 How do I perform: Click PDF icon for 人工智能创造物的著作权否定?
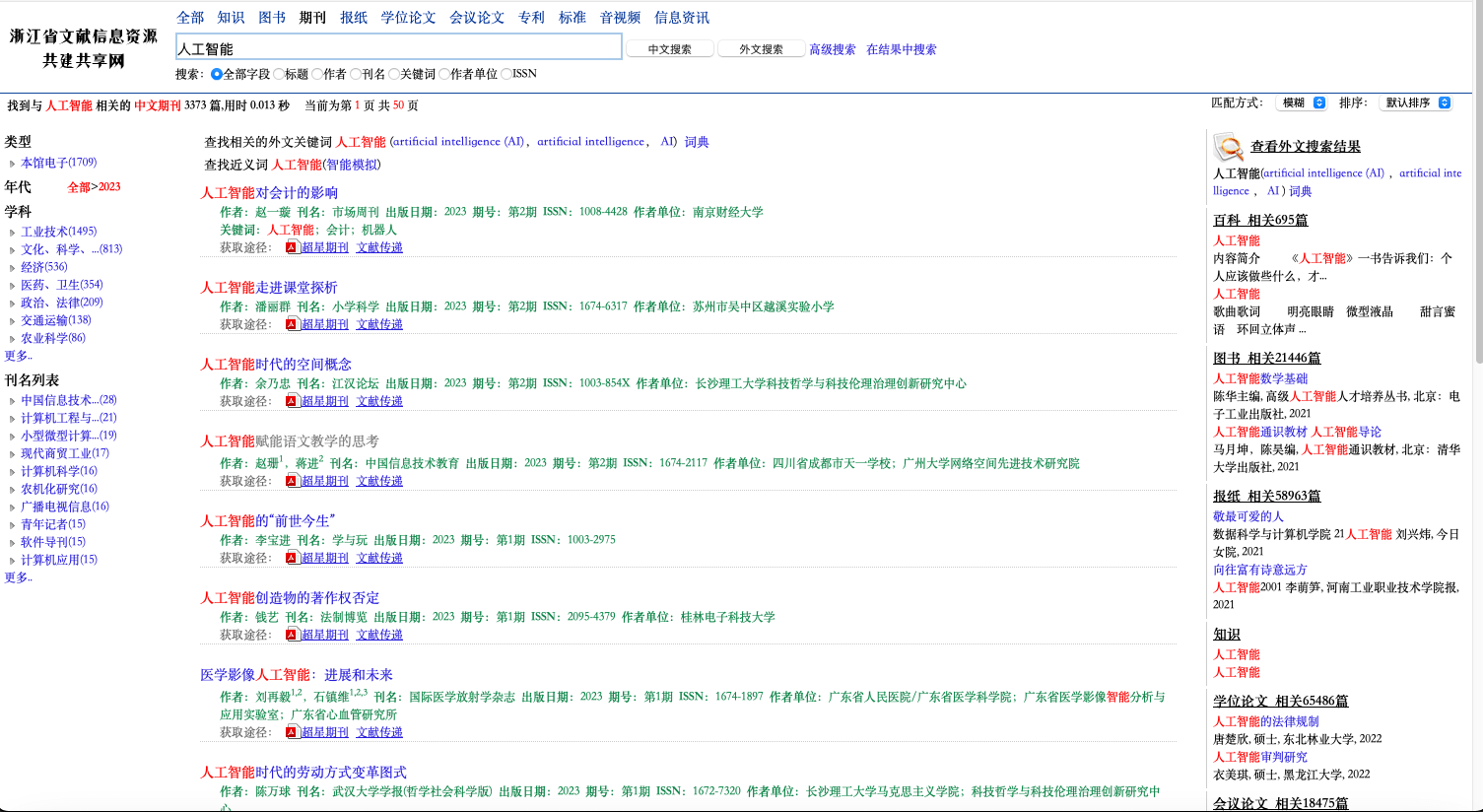292,635
